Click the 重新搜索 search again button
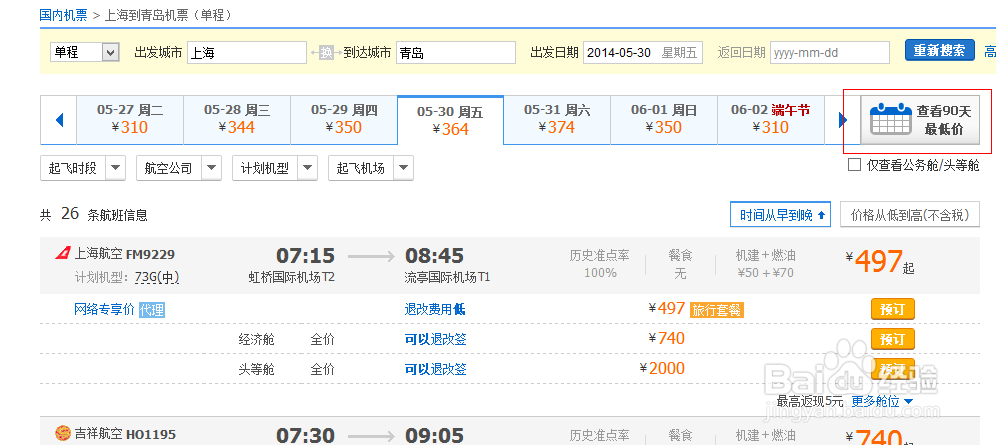The height and width of the screenshot is (445, 996). [939, 51]
